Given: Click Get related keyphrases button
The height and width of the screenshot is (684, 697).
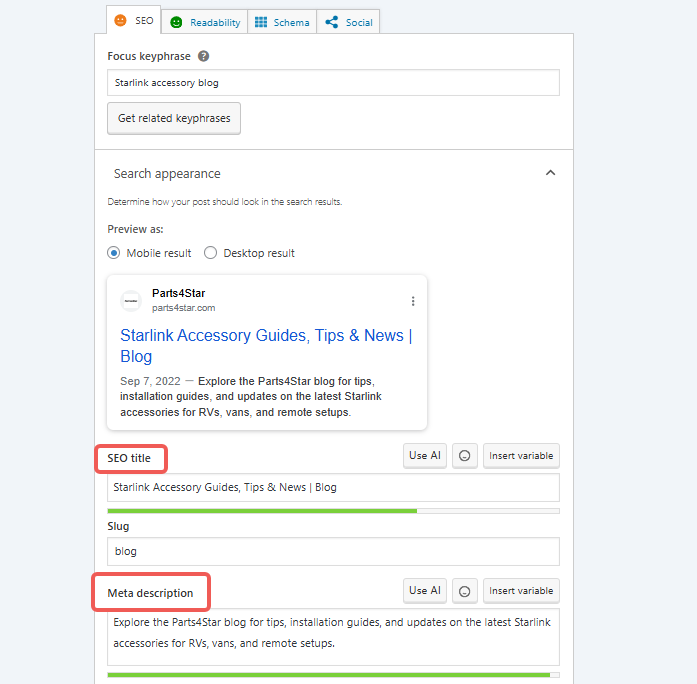Looking at the screenshot, I should [174, 118].
